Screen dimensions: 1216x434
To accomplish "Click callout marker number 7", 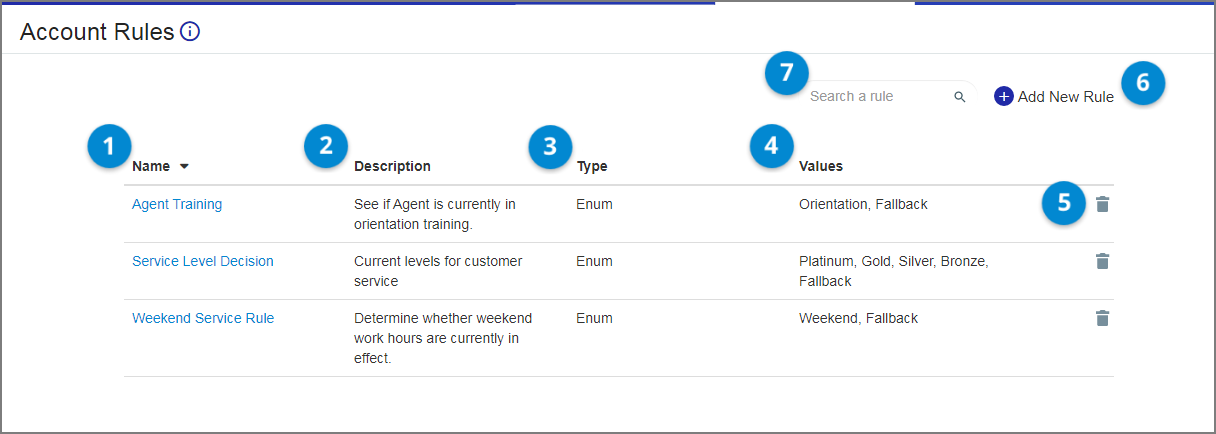I will click(x=786, y=72).
